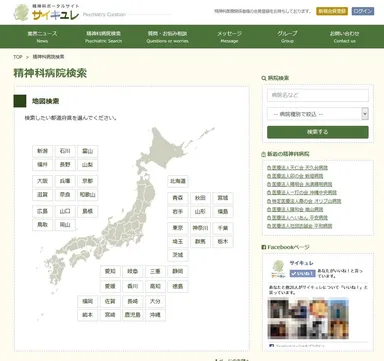384x361 pixels.
Task: Select 滋賀 prefecture button
Action: coord(42,195)
